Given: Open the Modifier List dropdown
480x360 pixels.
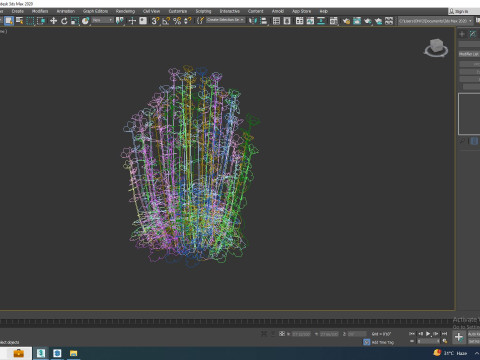Looking at the screenshot, I should pyautogui.click(x=469, y=54).
